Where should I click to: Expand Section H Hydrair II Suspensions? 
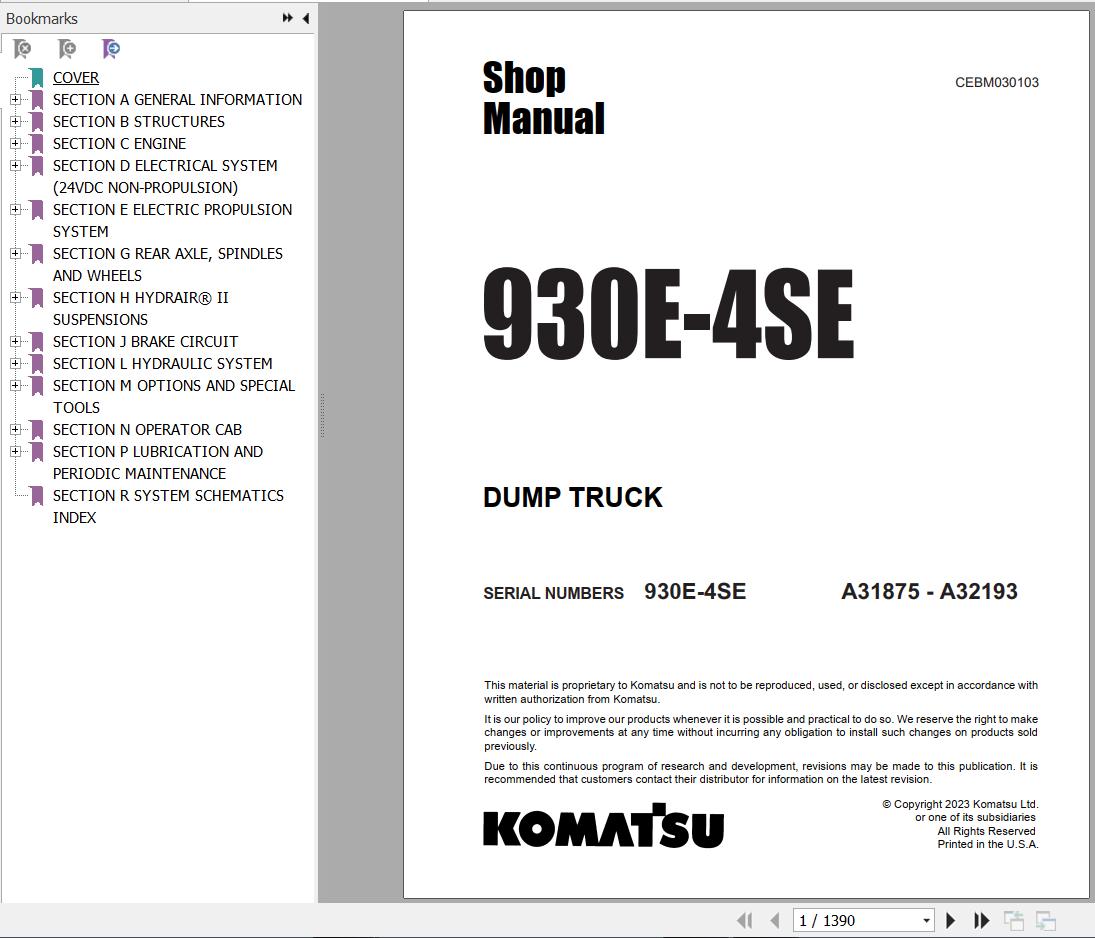[15, 298]
